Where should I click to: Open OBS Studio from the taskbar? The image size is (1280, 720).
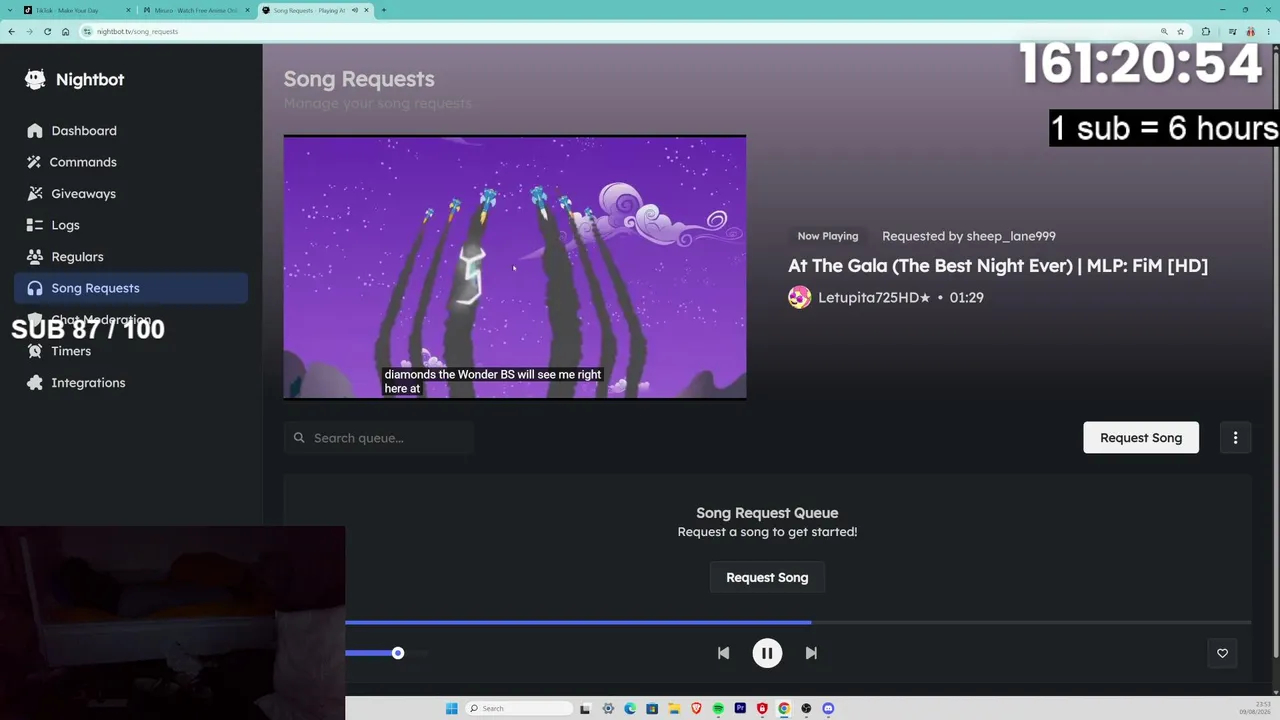point(806,708)
